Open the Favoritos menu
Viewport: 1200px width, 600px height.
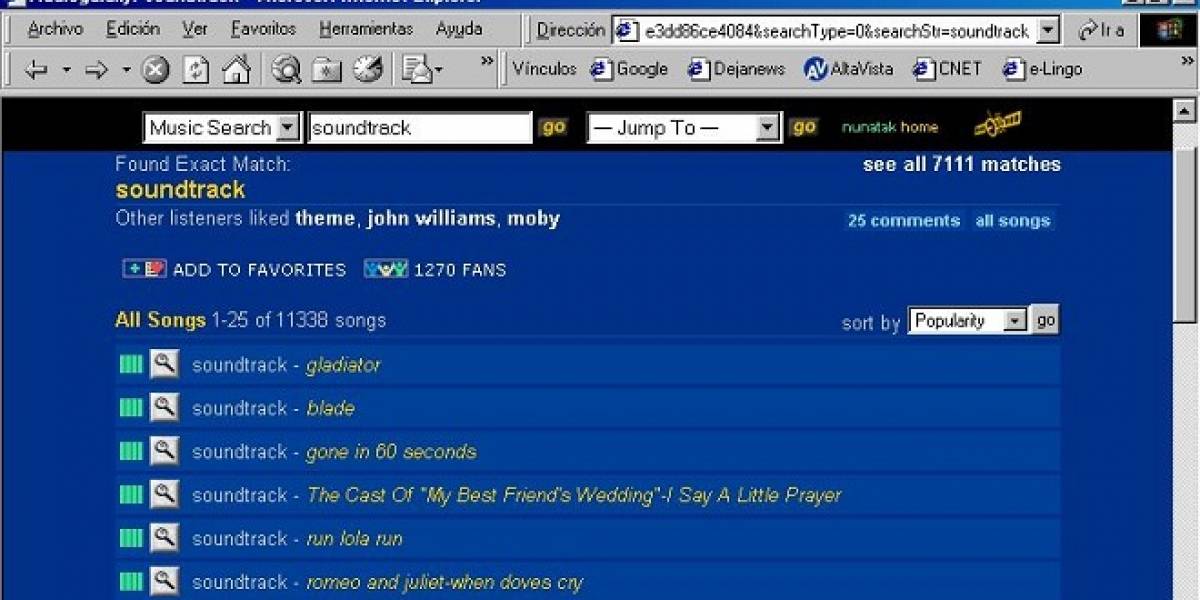[x=263, y=29]
